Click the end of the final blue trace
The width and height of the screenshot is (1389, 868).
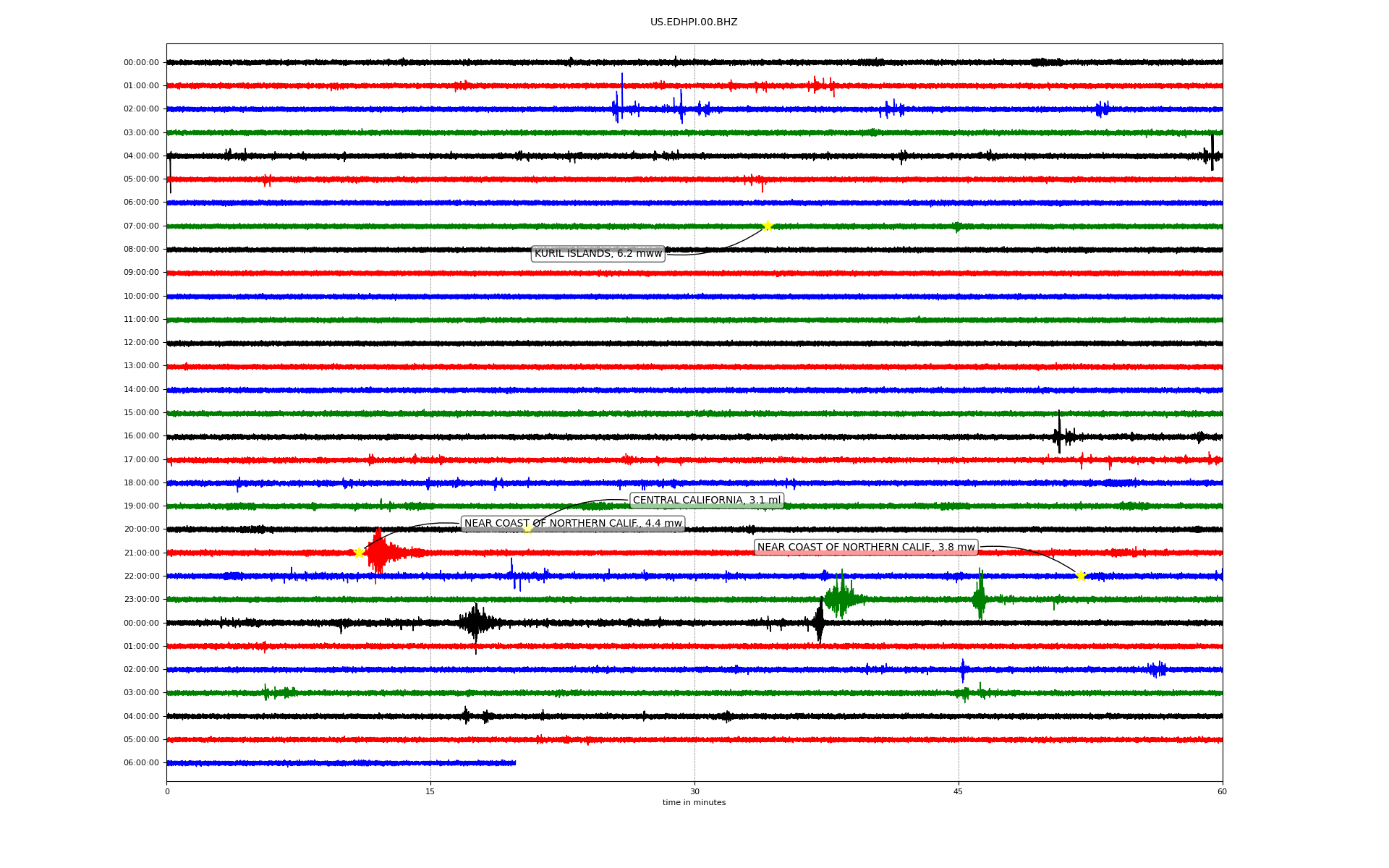[514, 763]
